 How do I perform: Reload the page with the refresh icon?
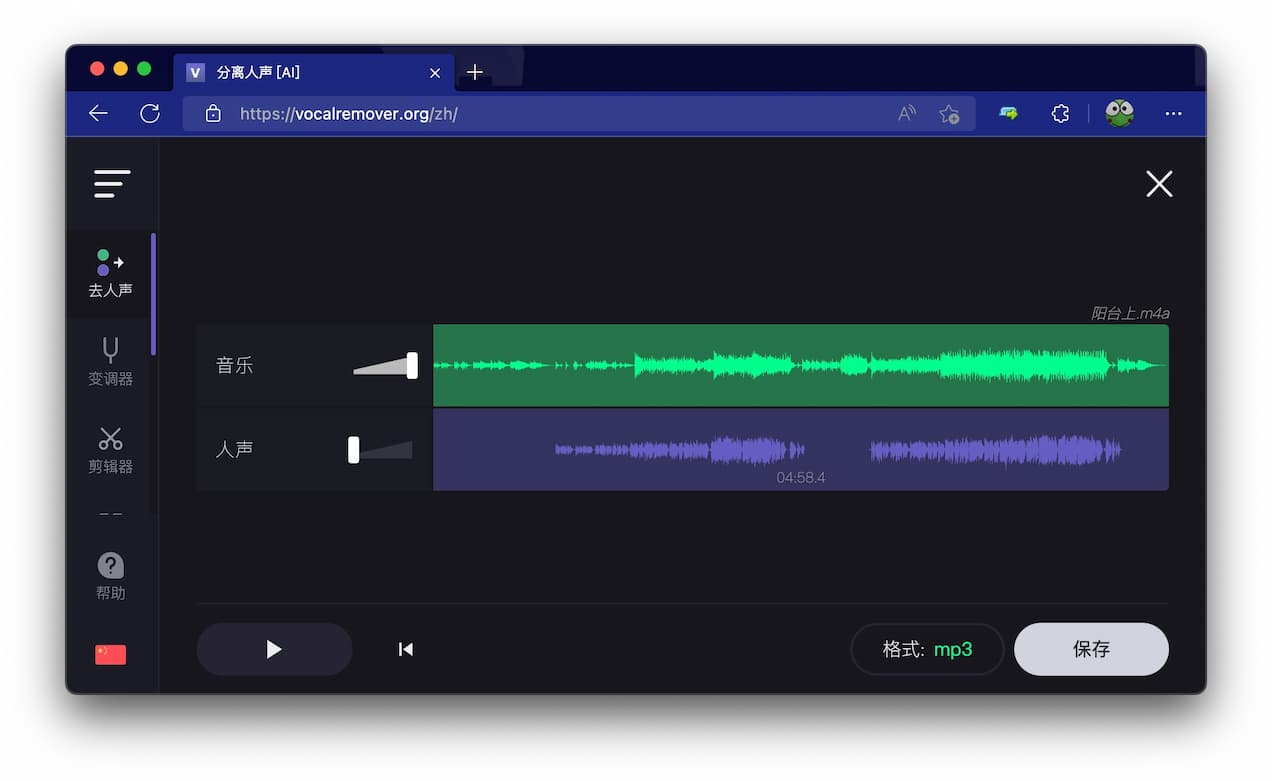coord(150,114)
